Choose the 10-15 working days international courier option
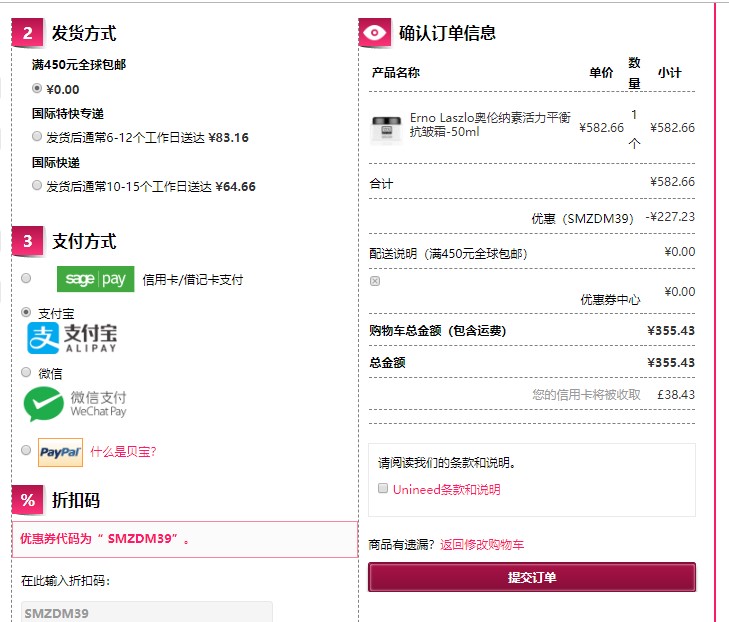The image size is (729, 622). tap(37, 185)
